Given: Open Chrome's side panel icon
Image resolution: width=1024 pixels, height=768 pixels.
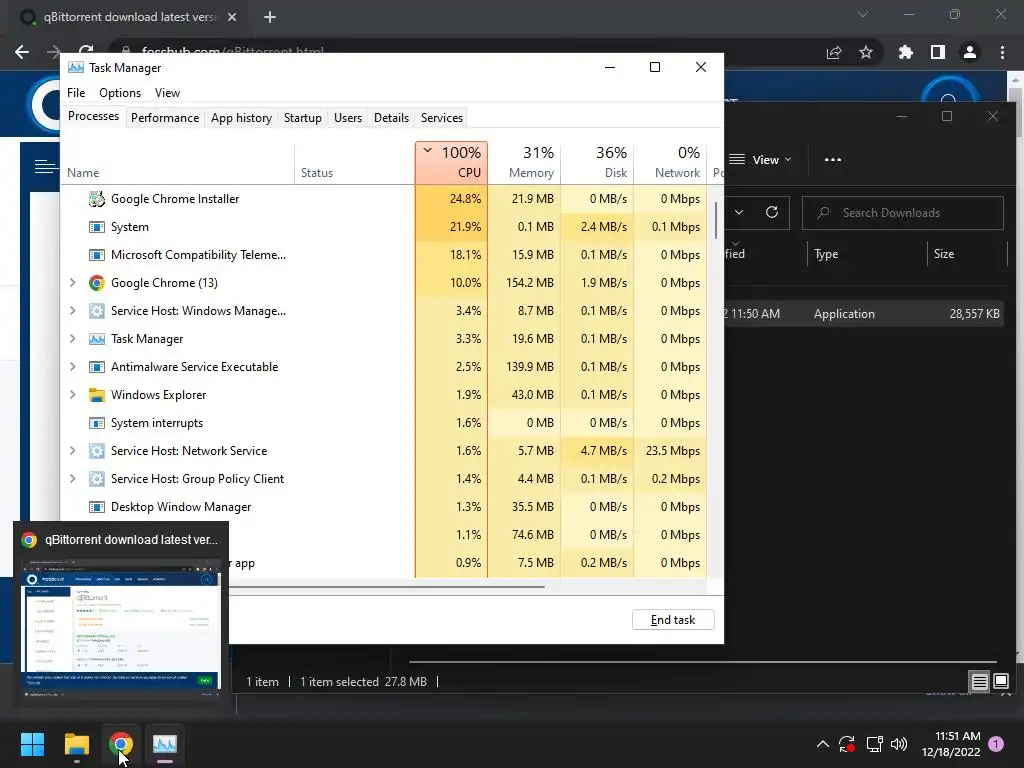Looking at the screenshot, I should coord(938,52).
